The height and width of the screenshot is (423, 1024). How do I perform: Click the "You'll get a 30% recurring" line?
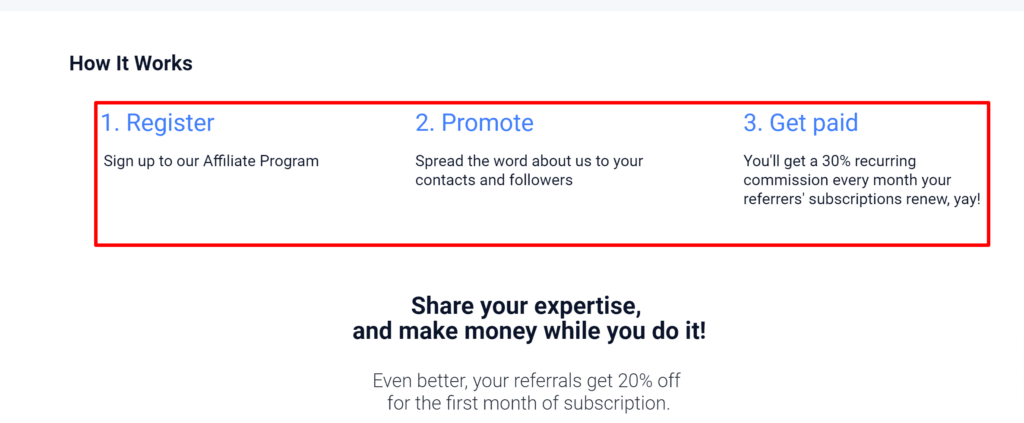coord(829,161)
